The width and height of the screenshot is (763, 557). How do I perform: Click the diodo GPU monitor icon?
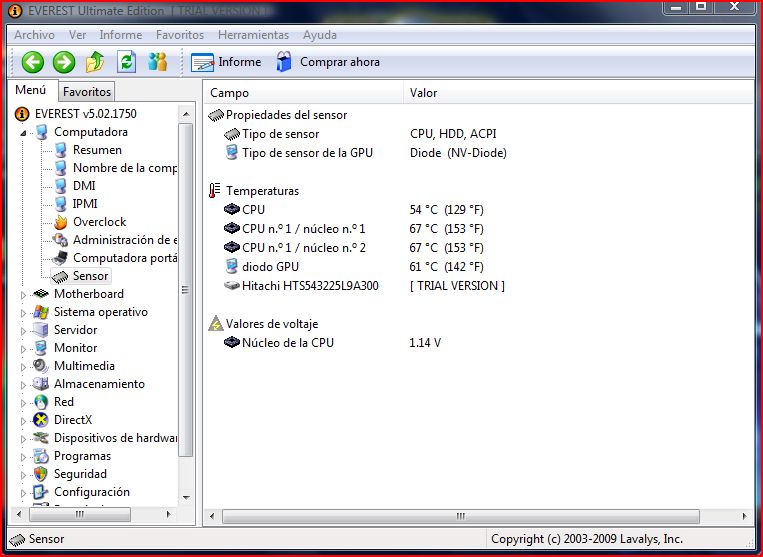click(x=232, y=266)
